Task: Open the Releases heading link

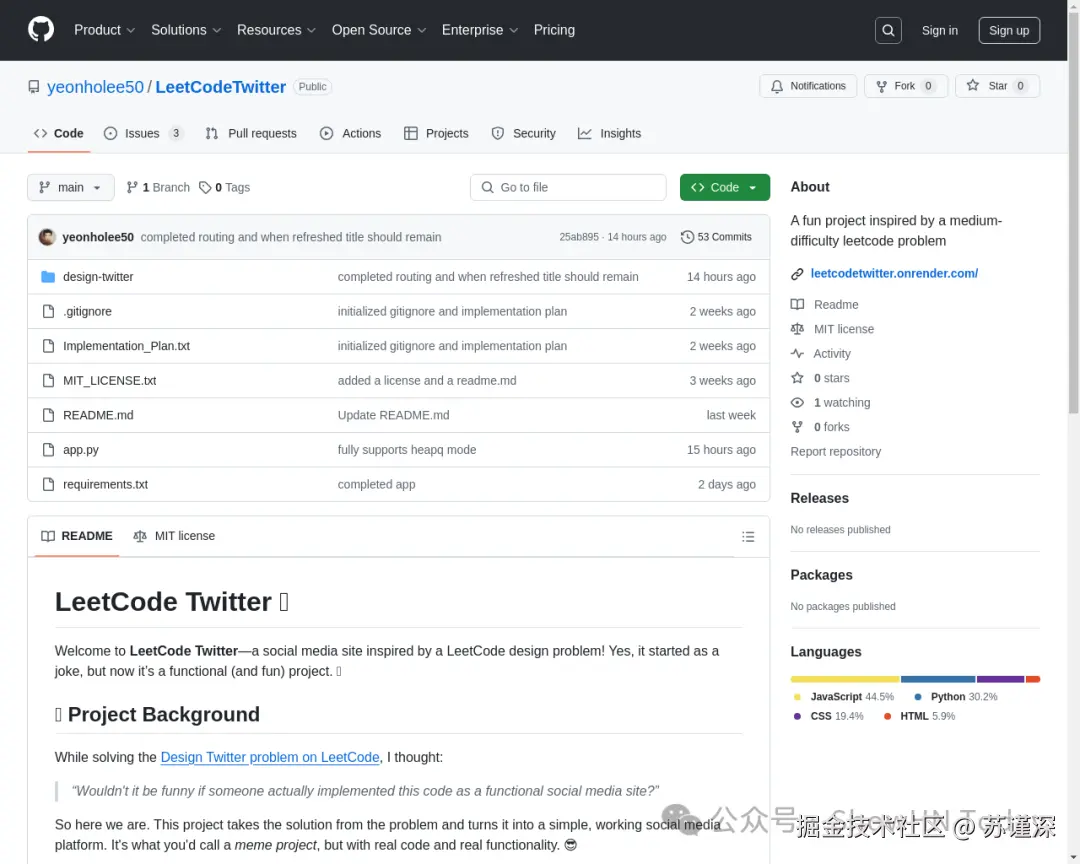Action: (x=819, y=498)
